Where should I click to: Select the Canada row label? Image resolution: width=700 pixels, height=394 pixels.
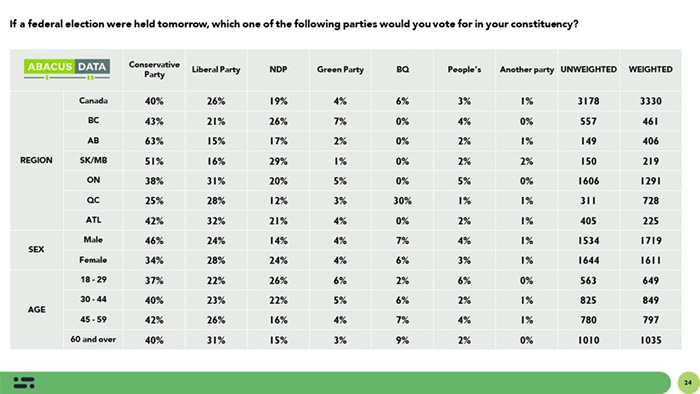coord(93,101)
